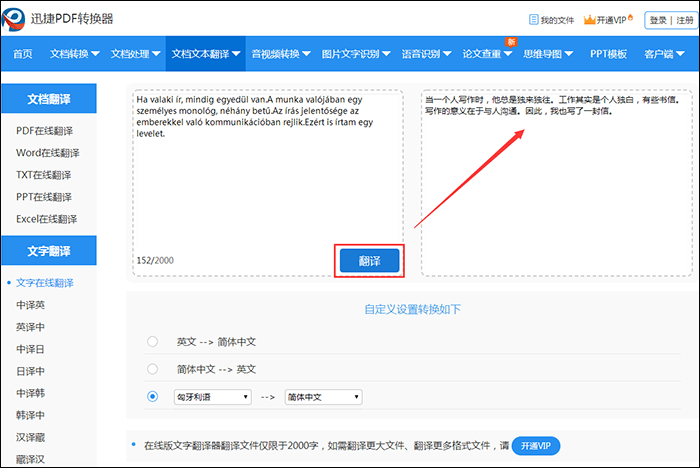
Task: Select 韩译中 in sidebar
Action: click(x=30, y=415)
